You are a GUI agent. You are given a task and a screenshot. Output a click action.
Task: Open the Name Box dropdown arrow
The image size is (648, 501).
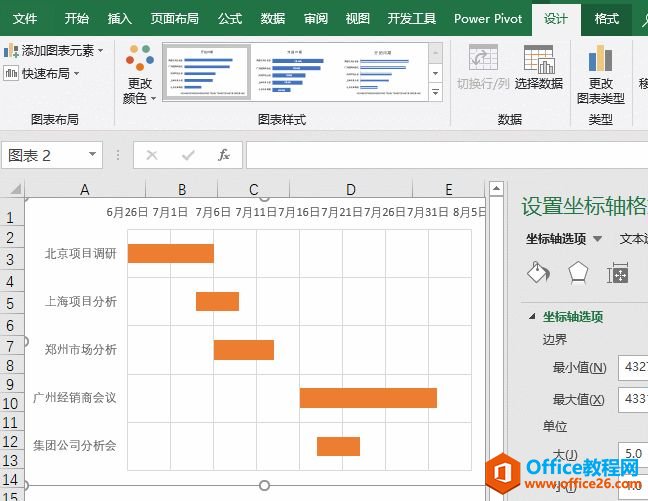click(x=92, y=155)
